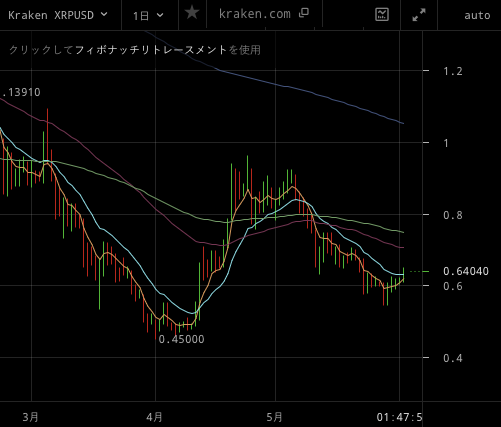Expand chart to fullscreen
The width and height of the screenshot is (501, 427).
[419, 15]
